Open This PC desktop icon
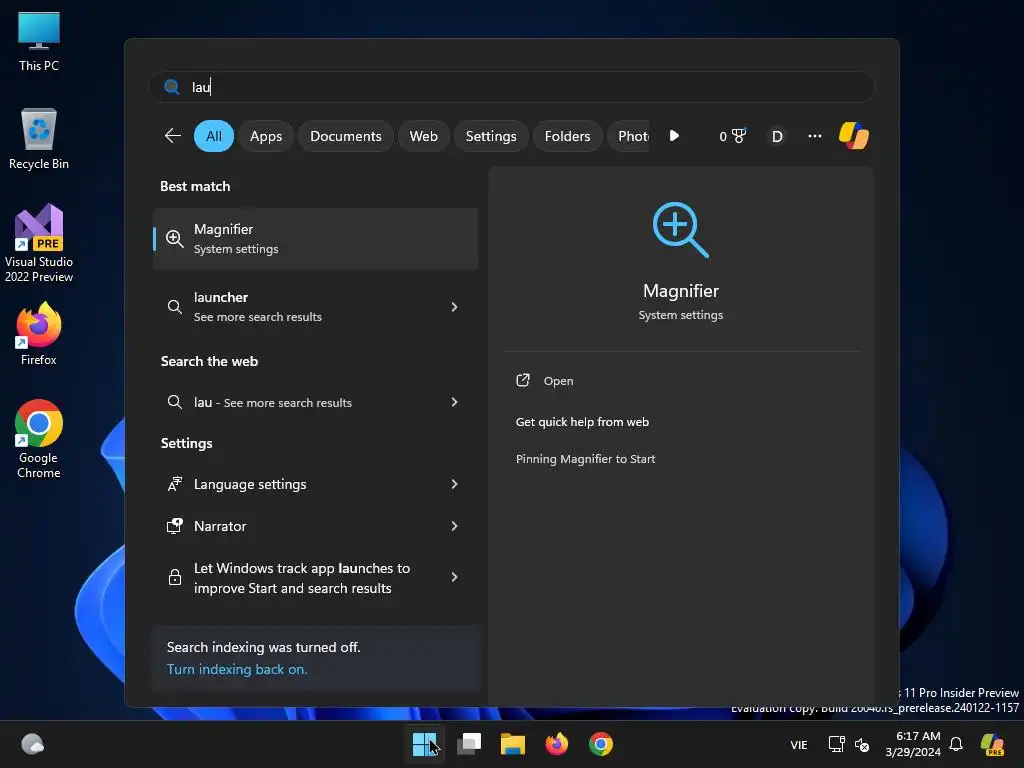 (39, 41)
